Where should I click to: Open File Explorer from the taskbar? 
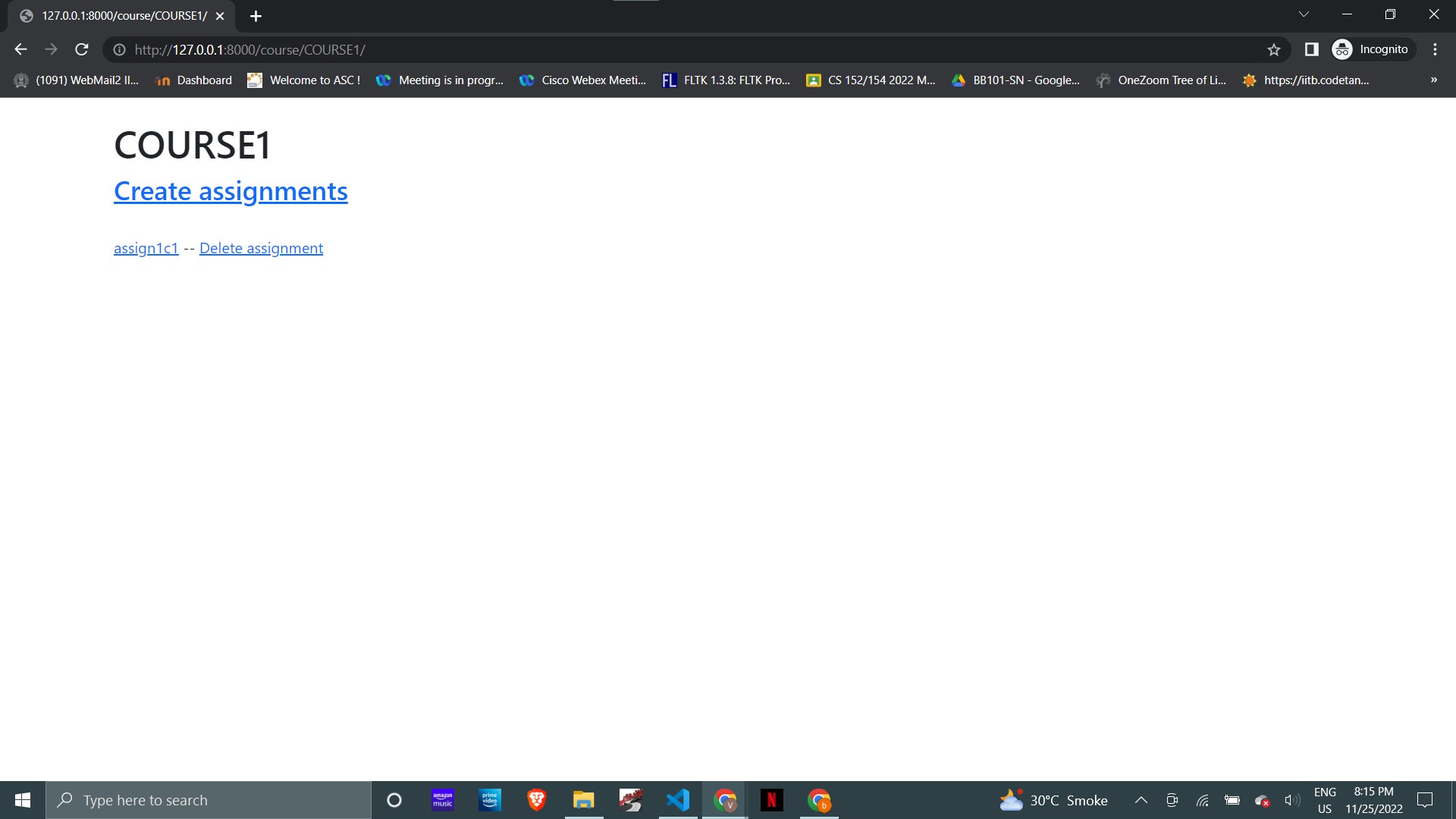[583, 799]
